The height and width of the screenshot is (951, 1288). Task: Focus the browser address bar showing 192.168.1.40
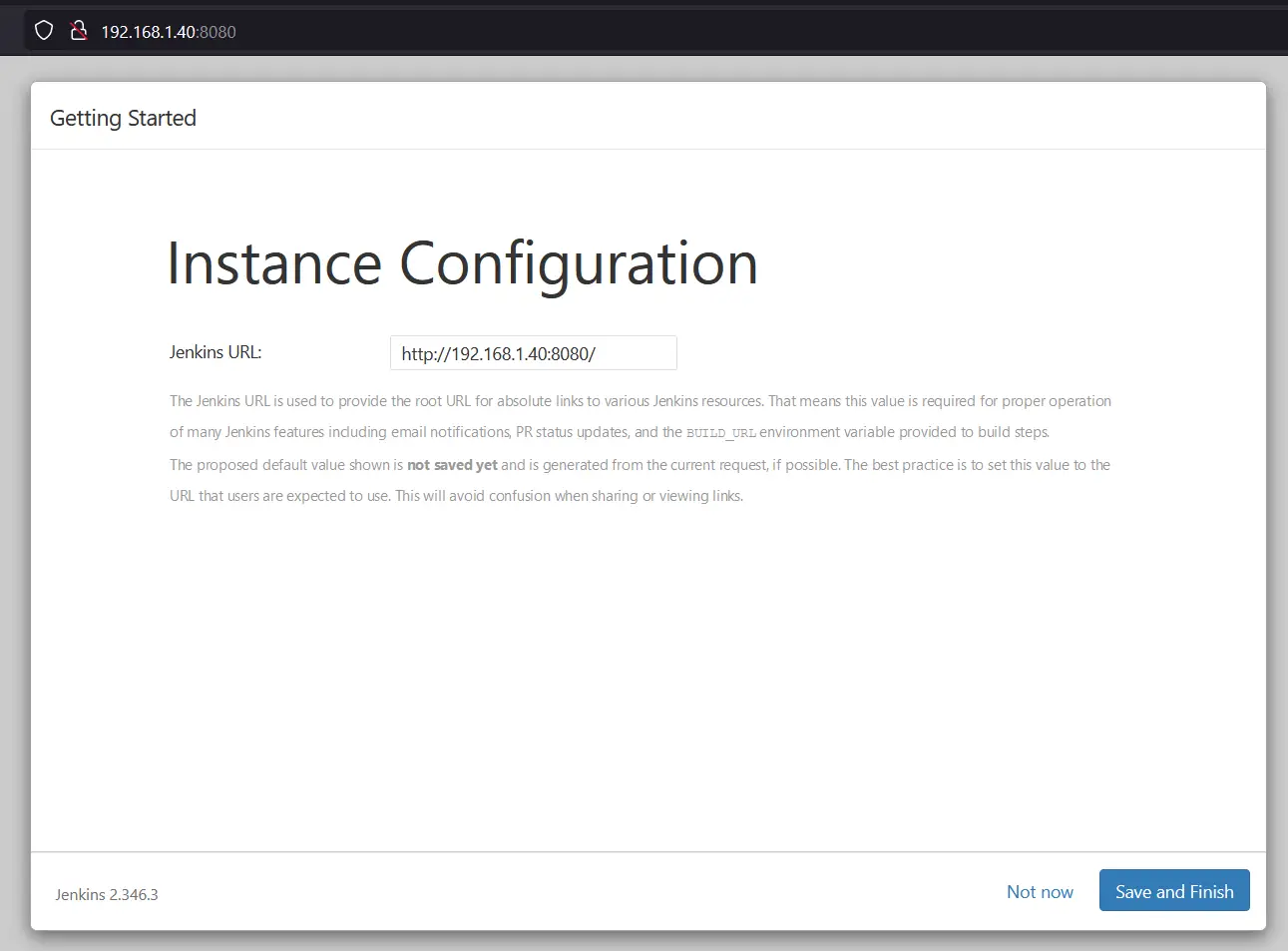pos(150,32)
